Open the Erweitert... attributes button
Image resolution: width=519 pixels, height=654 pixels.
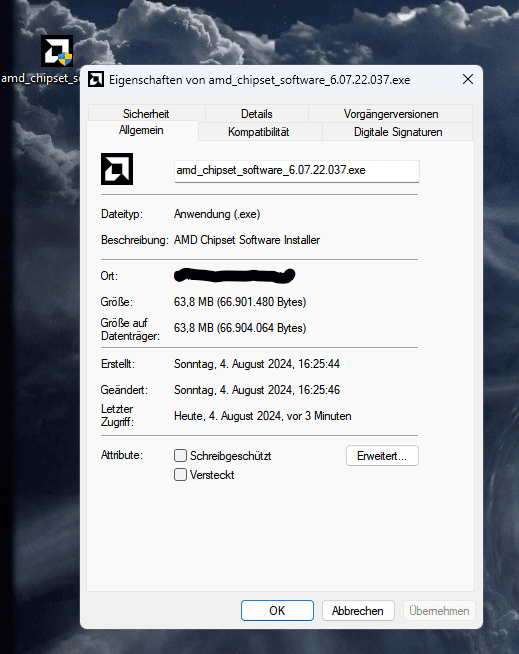pos(382,455)
